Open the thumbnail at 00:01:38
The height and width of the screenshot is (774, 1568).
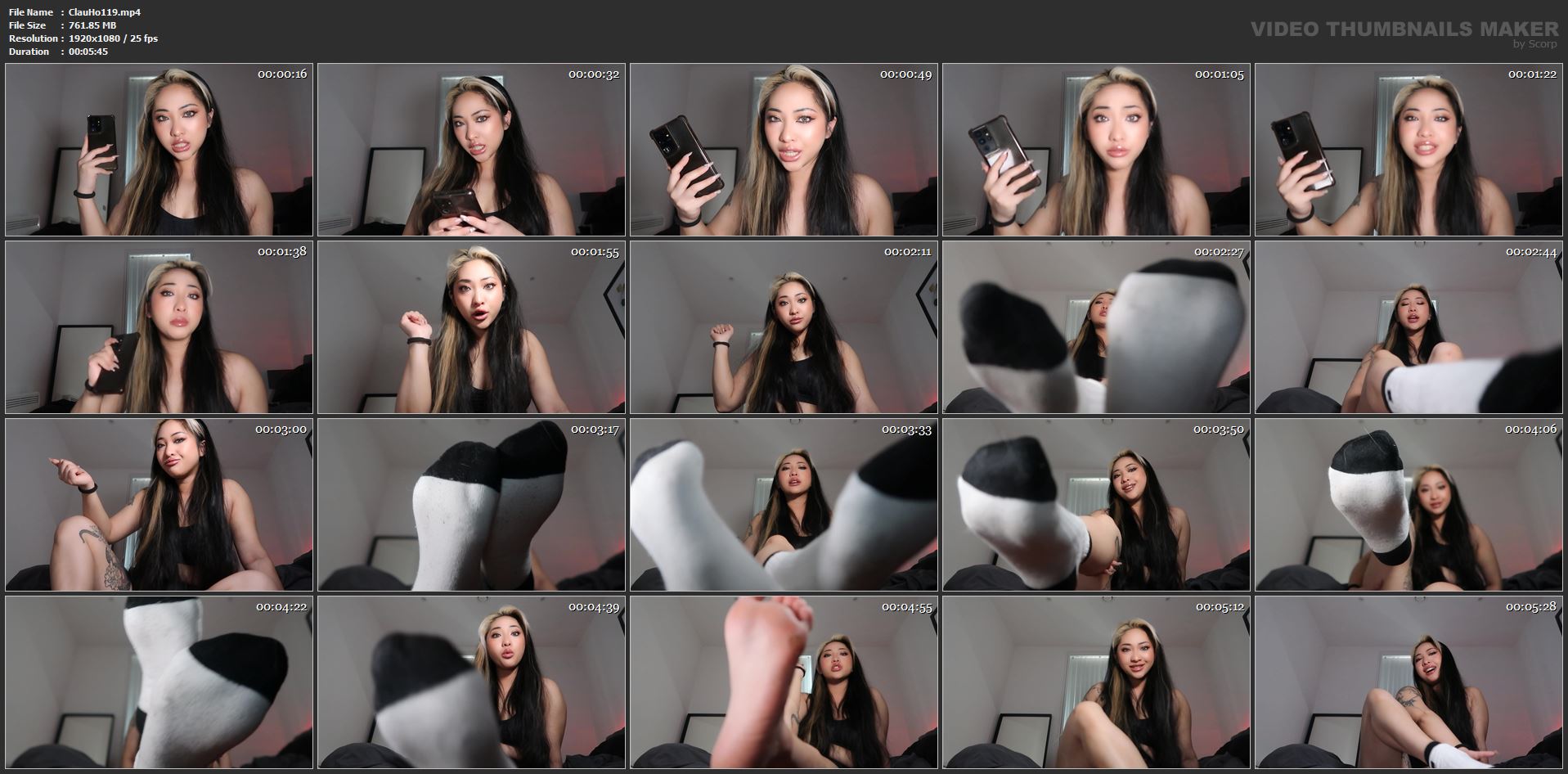(159, 327)
